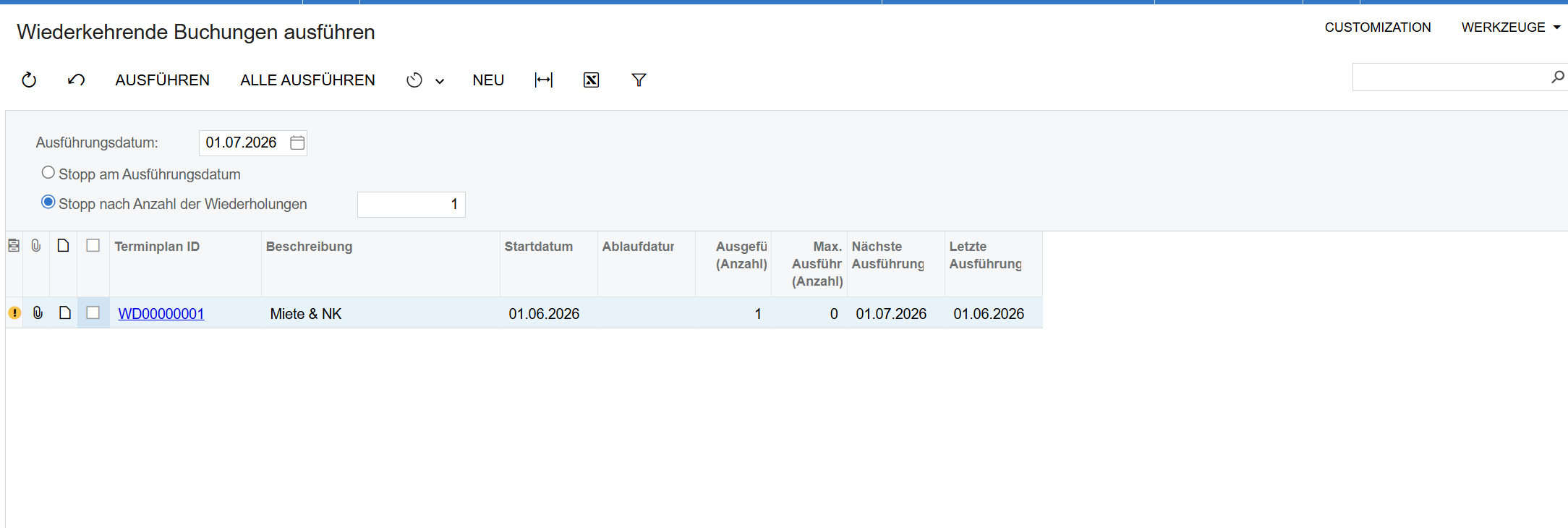Open the WERKZEUGE dropdown menu
Viewport: 1568px width, 528px height.
(1511, 27)
